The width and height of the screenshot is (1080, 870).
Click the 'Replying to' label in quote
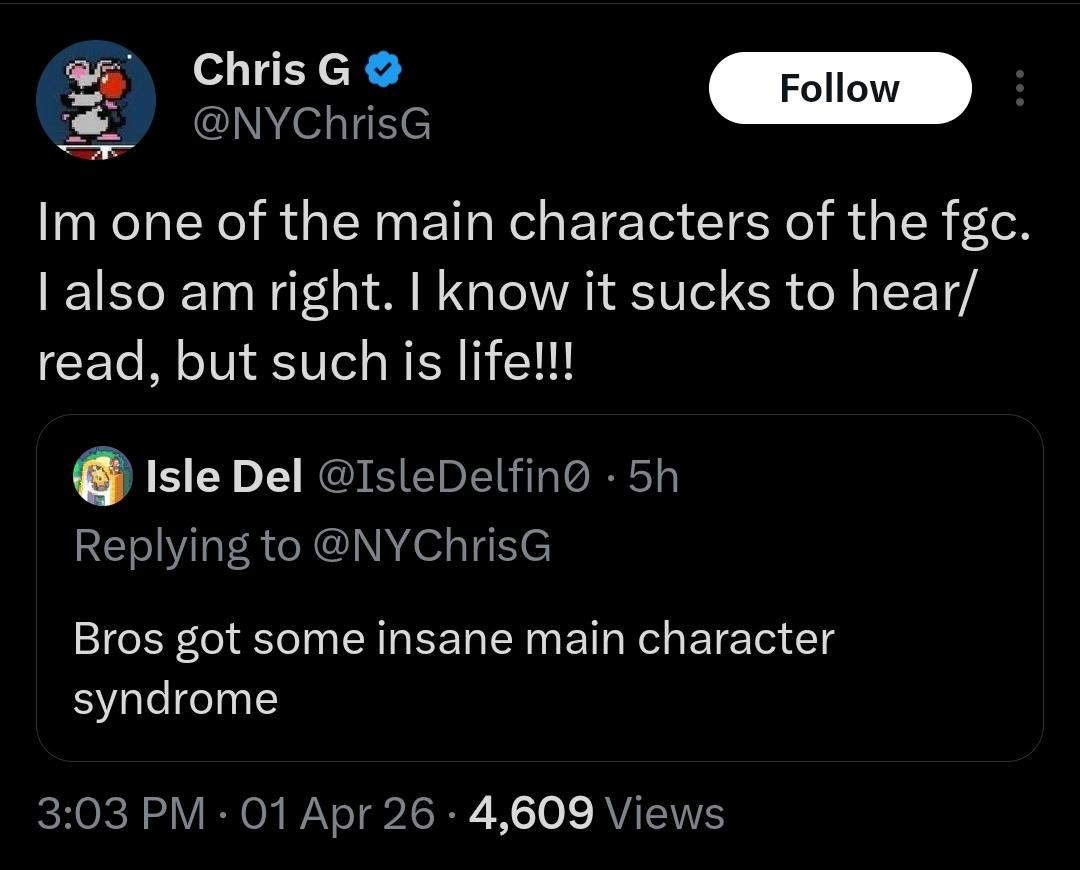[x=187, y=546]
